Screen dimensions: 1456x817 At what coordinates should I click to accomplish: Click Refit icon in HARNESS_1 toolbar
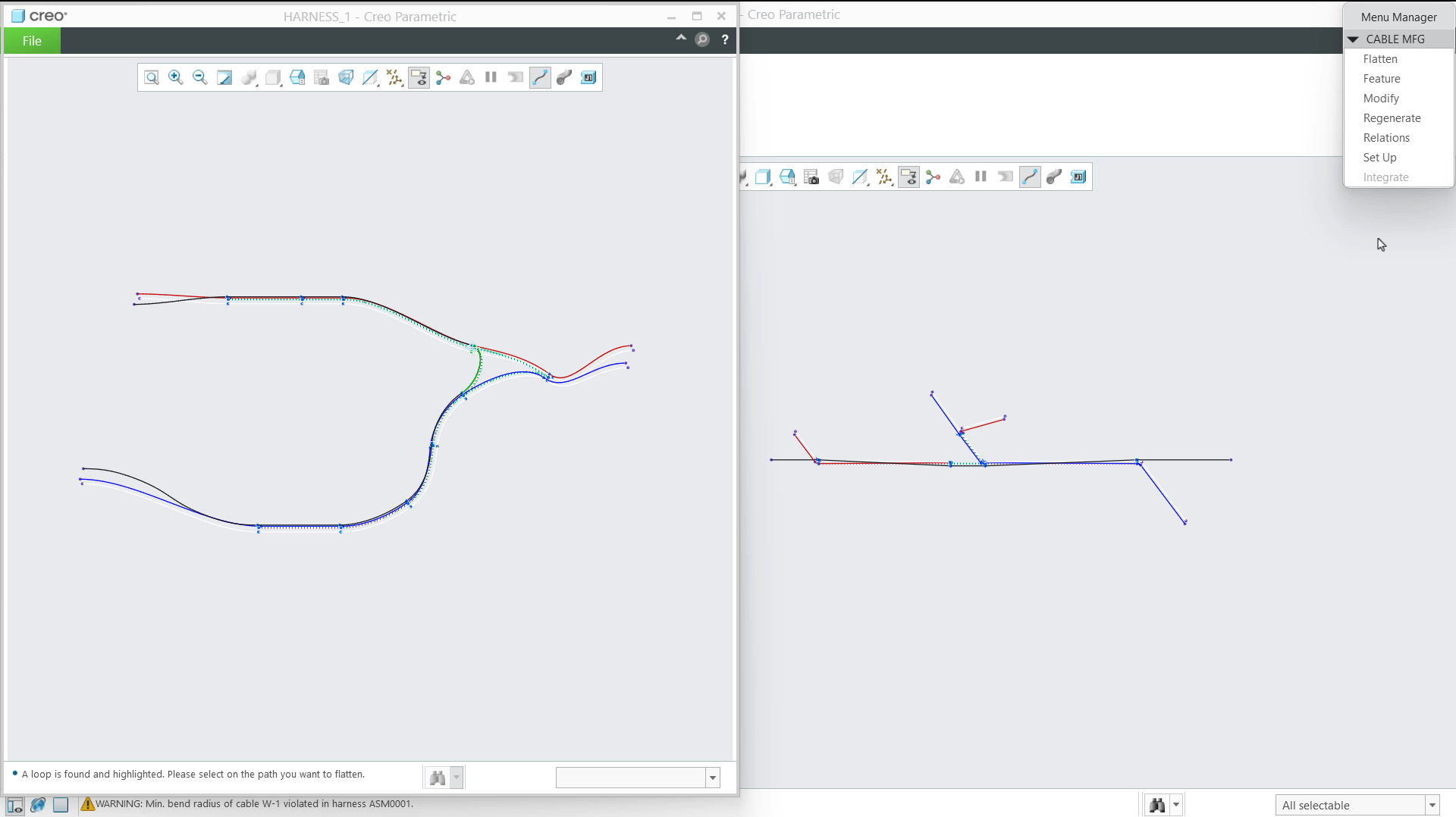[x=152, y=77]
